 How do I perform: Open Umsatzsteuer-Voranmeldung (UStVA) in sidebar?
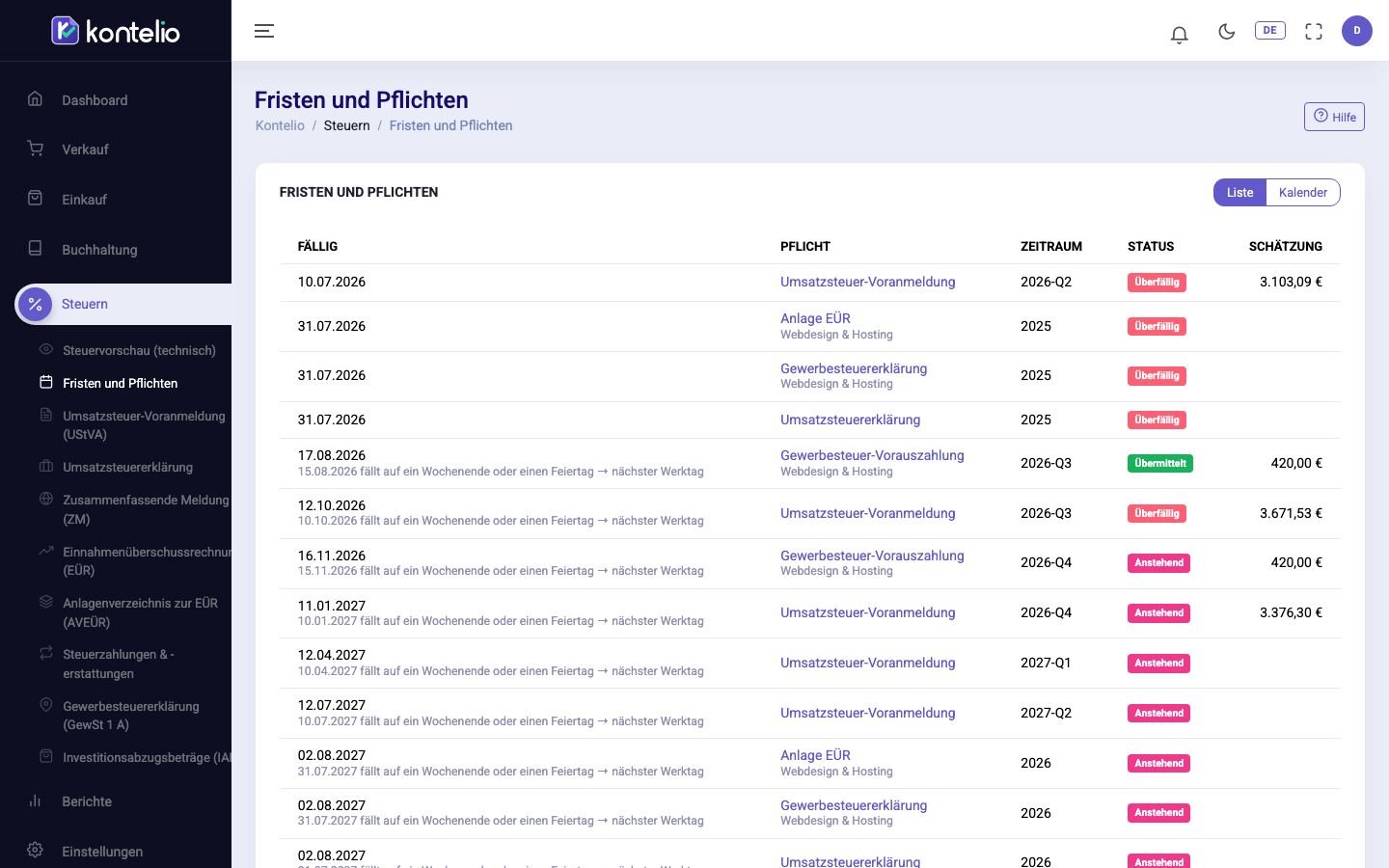(144, 425)
